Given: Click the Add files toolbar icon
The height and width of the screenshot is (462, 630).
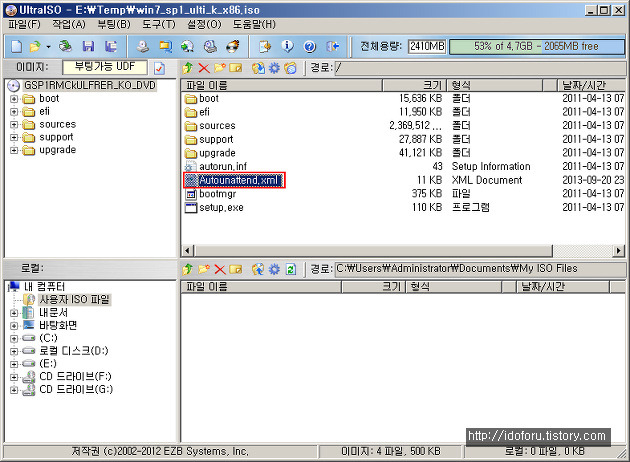Looking at the screenshot, I should [265, 47].
